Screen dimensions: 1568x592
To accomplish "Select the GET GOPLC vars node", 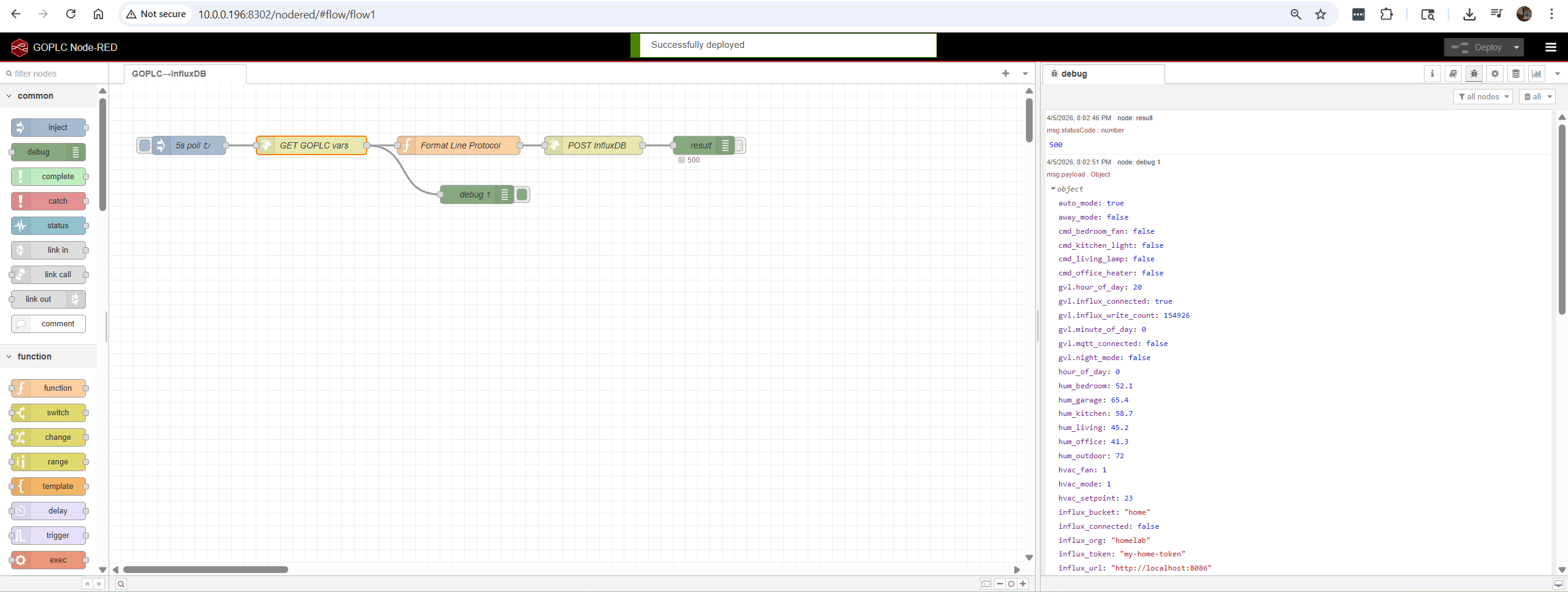I will click(x=312, y=145).
